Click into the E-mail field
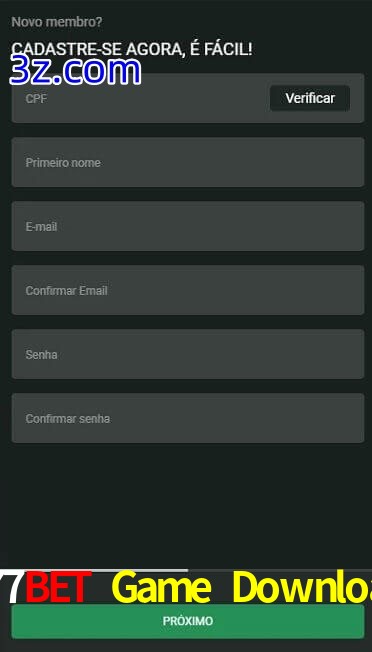The image size is (372, 652). point(188,226)
